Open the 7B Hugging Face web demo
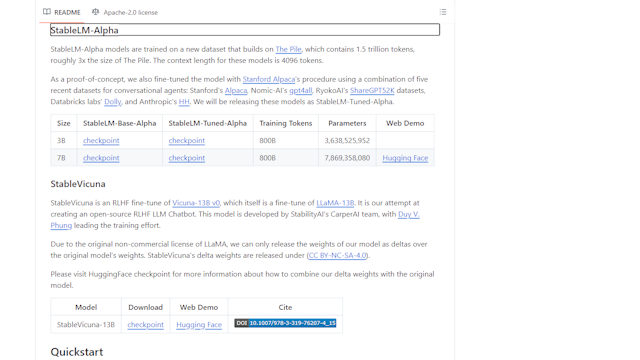The width and height of the screenshot is (640, 360). 405,158
